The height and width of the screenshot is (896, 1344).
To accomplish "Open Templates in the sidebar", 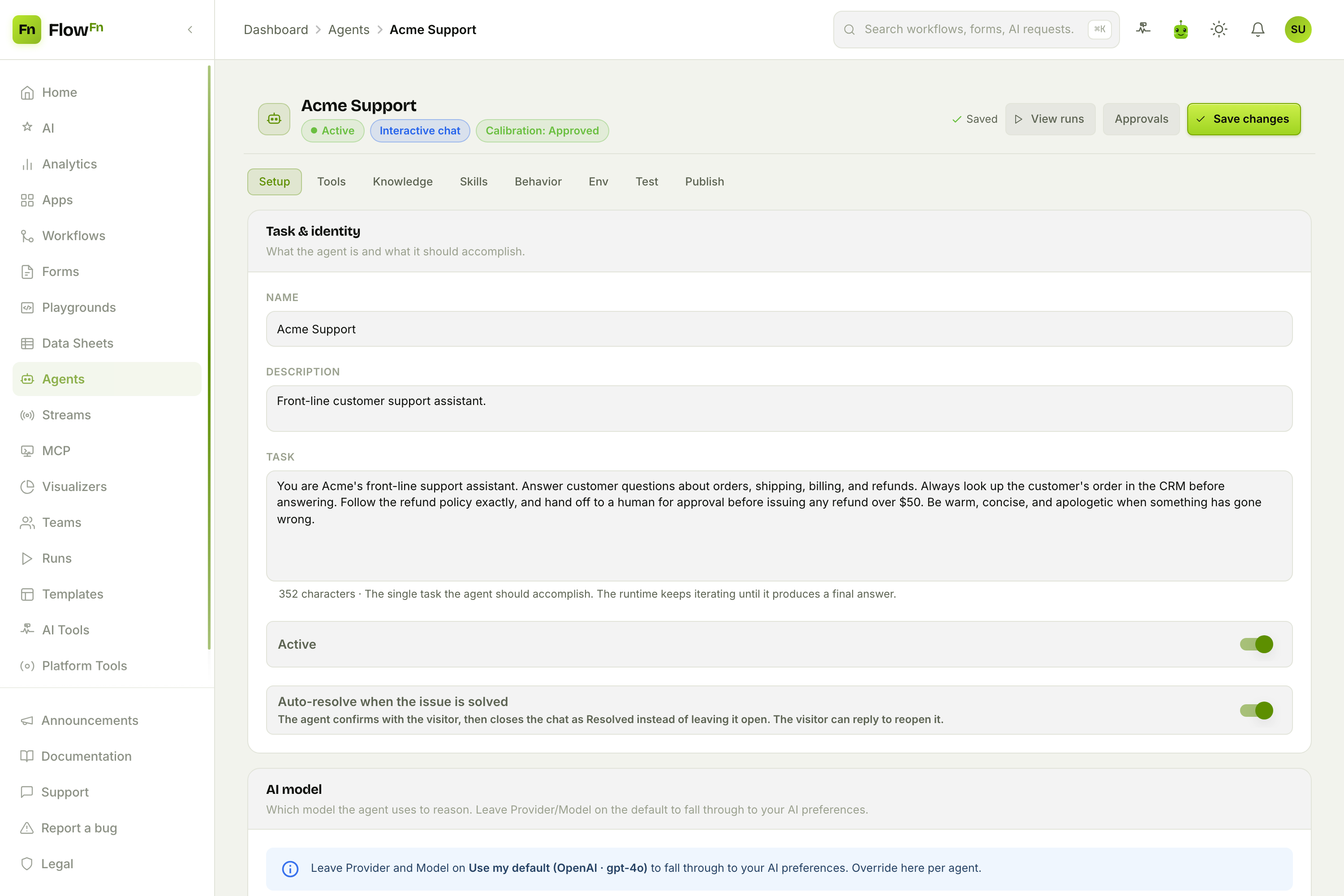I will point(107,594).
